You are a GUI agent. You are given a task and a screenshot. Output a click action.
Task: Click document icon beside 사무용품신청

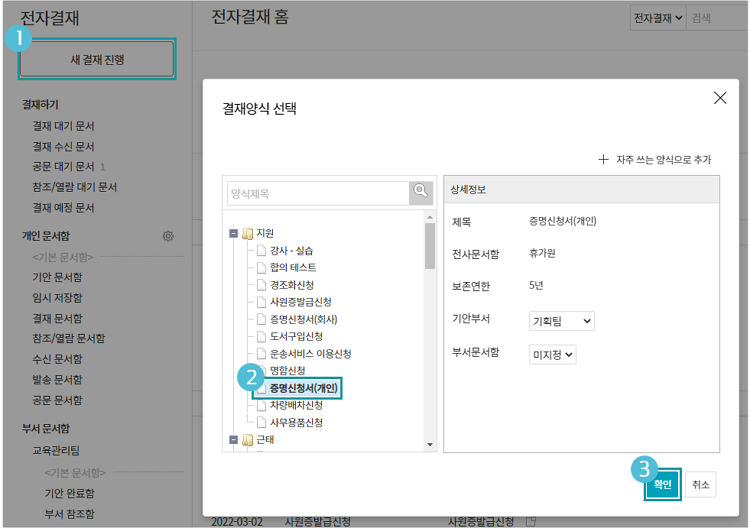click(261, 422)
